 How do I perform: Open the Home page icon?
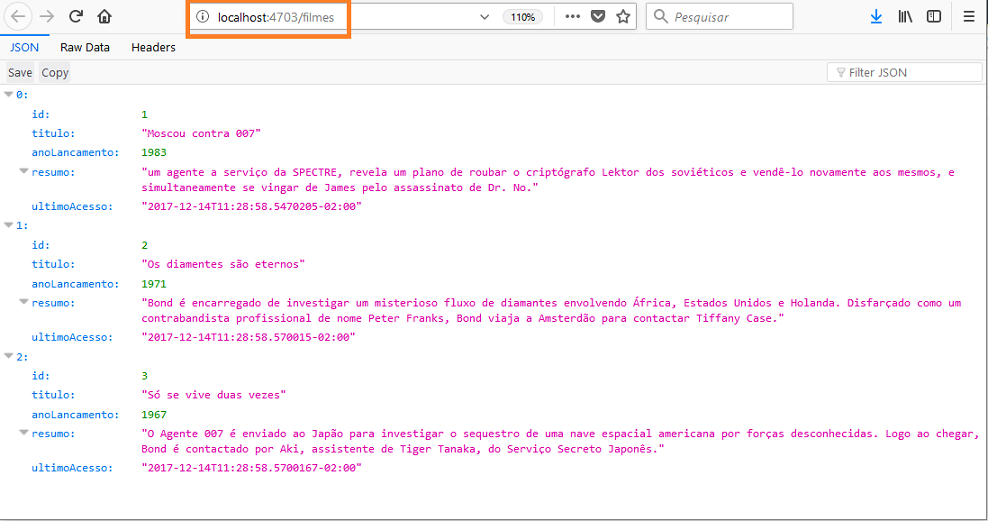tap(105, 16)
